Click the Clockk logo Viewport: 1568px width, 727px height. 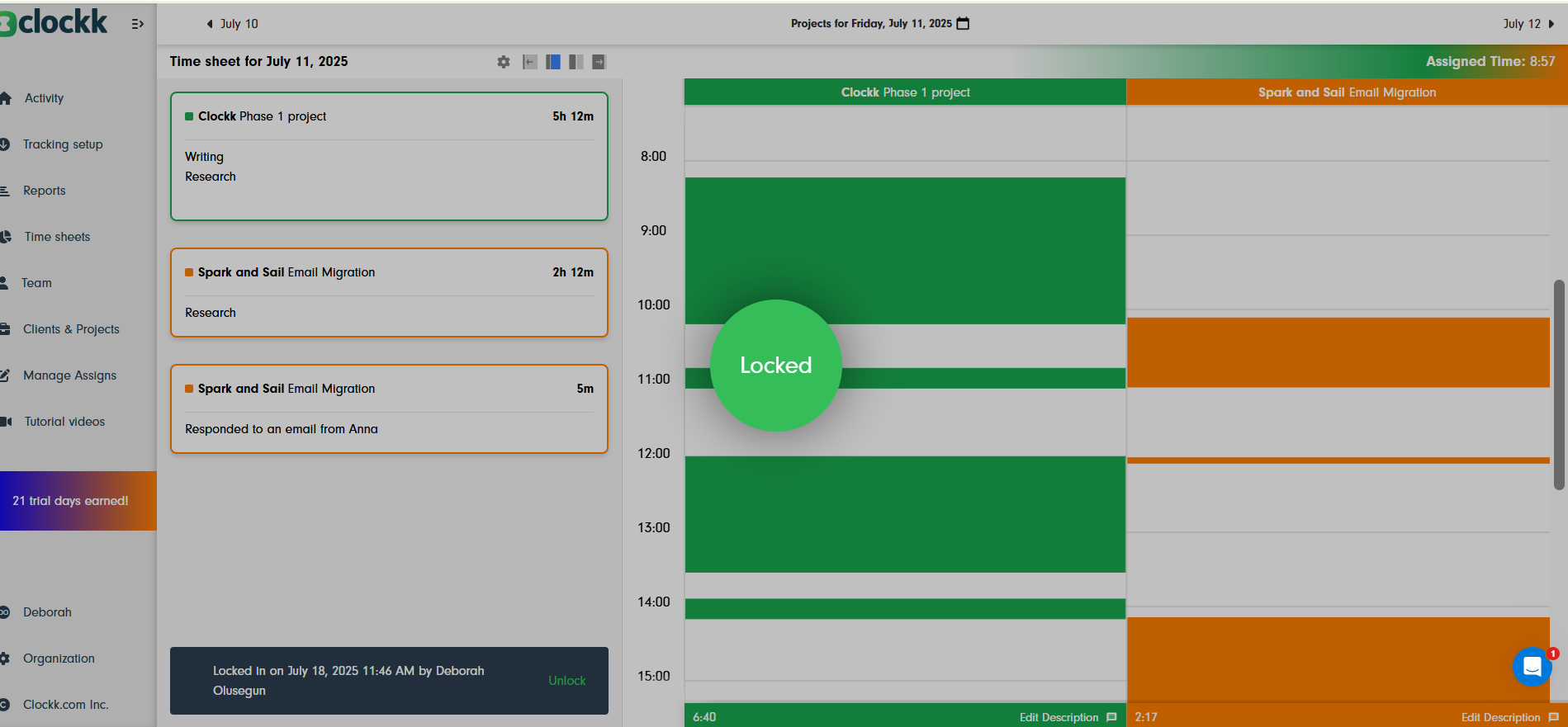pos(54,22)
